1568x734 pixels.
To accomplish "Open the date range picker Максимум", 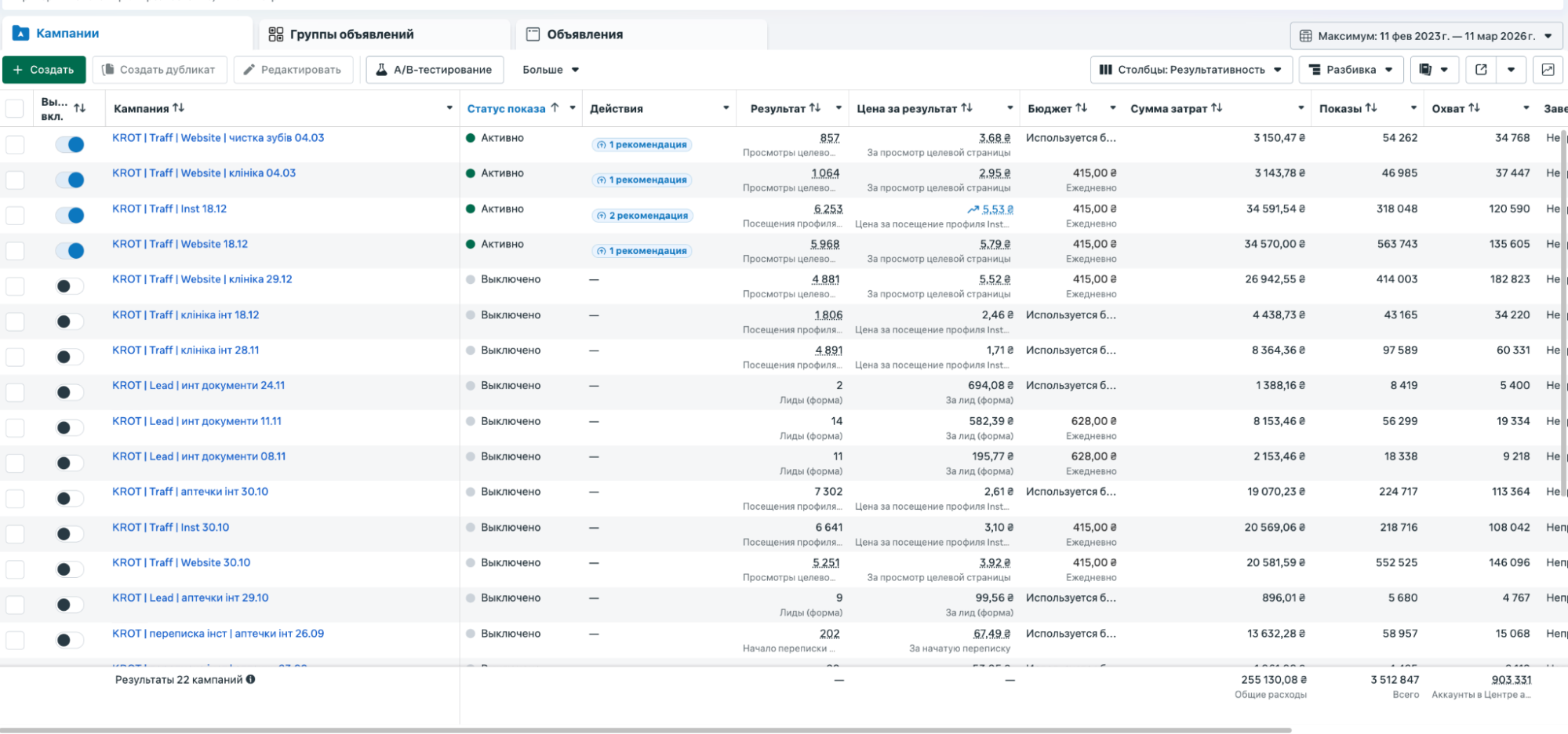I will (1425, 36).
